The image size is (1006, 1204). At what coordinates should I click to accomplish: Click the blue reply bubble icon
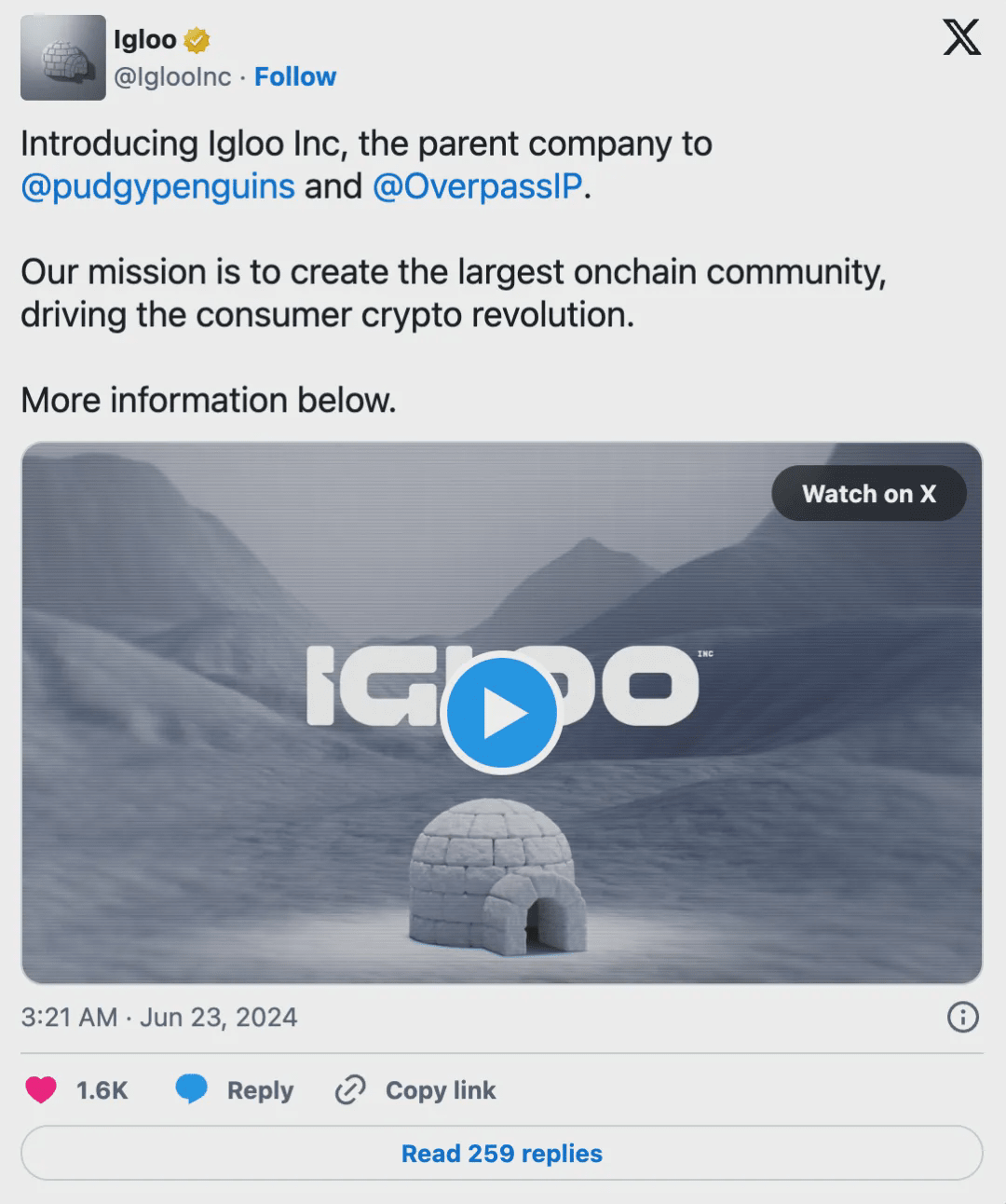pyautogui.click(x=192, y=1089)
